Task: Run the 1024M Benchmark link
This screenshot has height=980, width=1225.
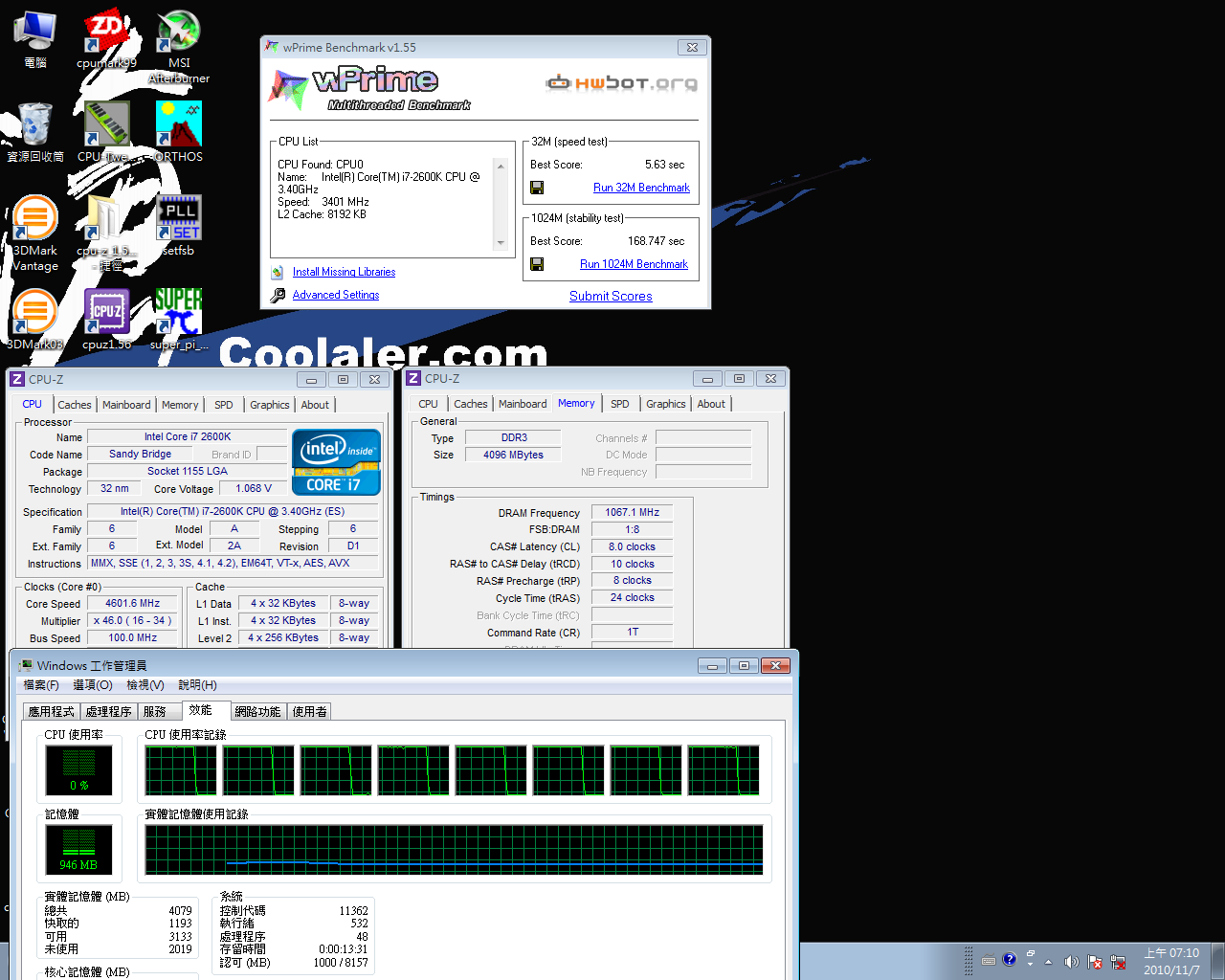Action: click(634, 264)
